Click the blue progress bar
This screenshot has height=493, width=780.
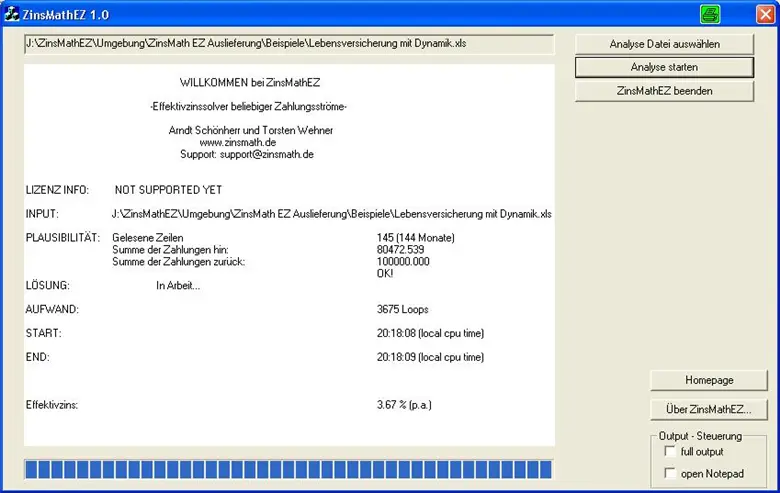[x=289, y=470]
